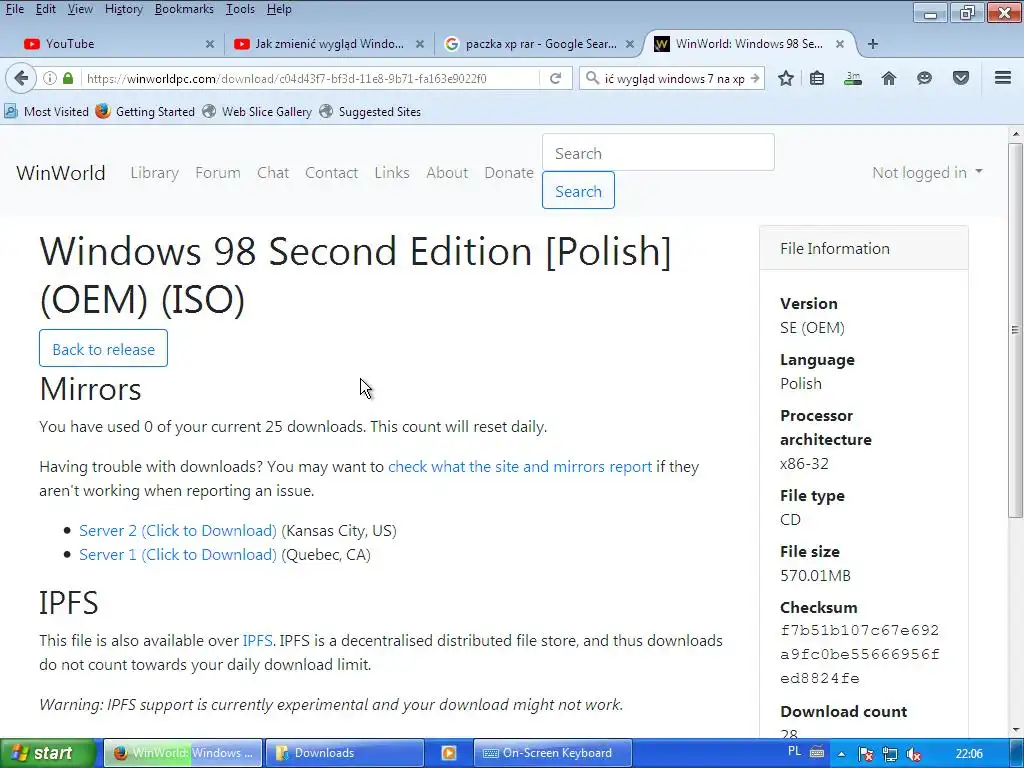Open the Windows start button

click(47, 753)
